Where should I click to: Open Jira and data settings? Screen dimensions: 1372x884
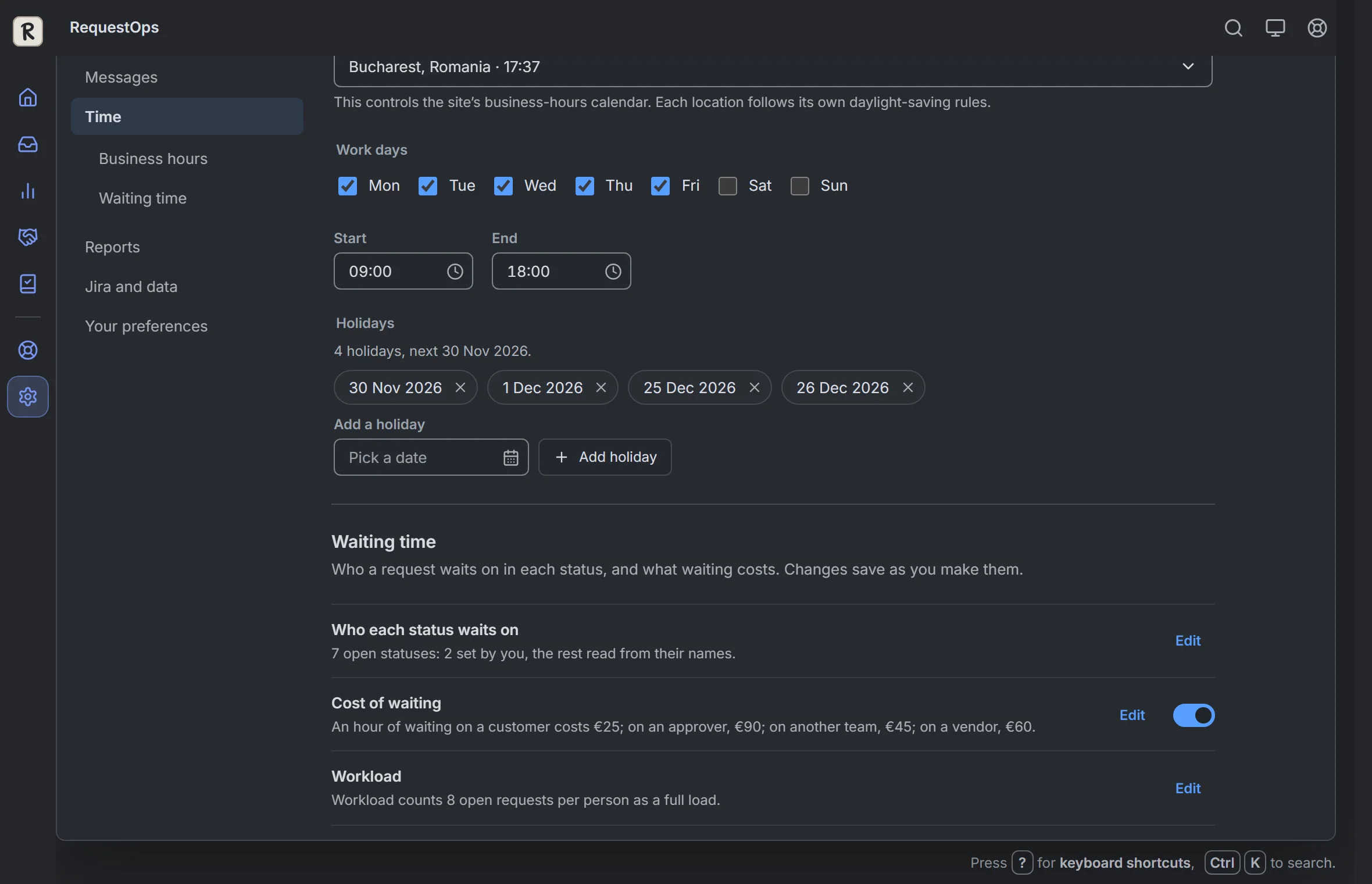pos(187,287)
